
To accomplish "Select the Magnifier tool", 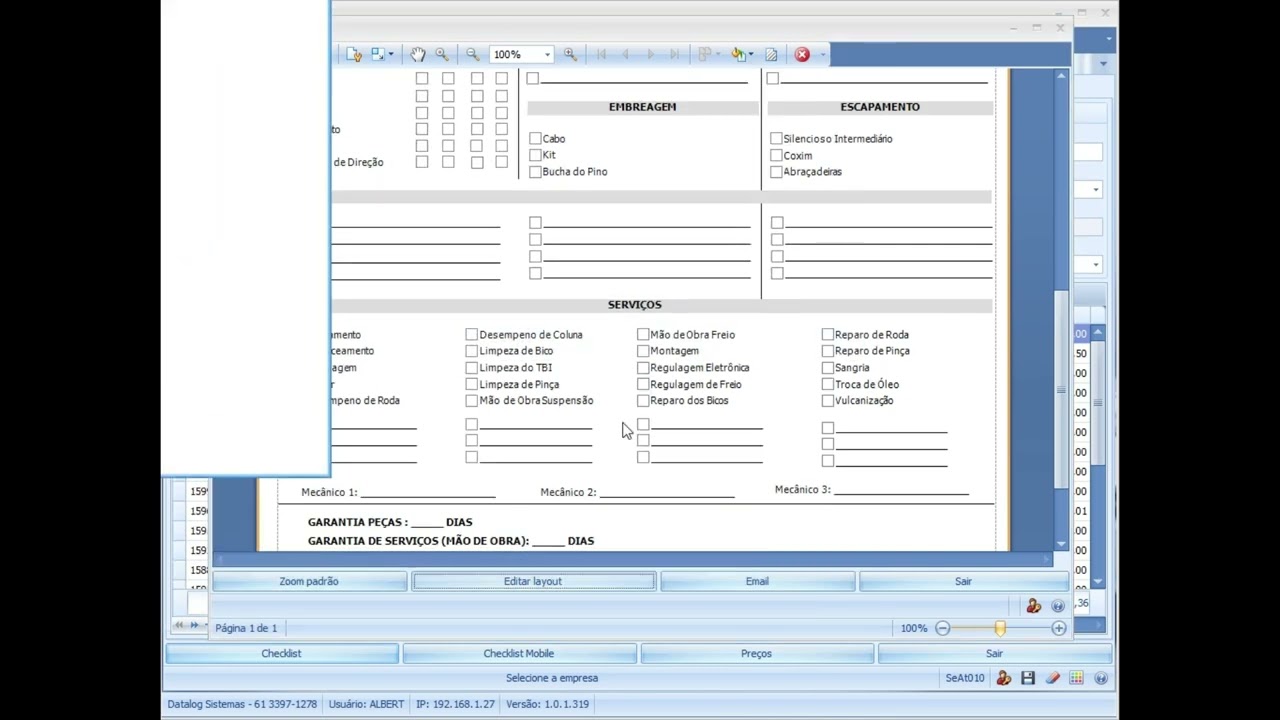I will coord(442,54).
